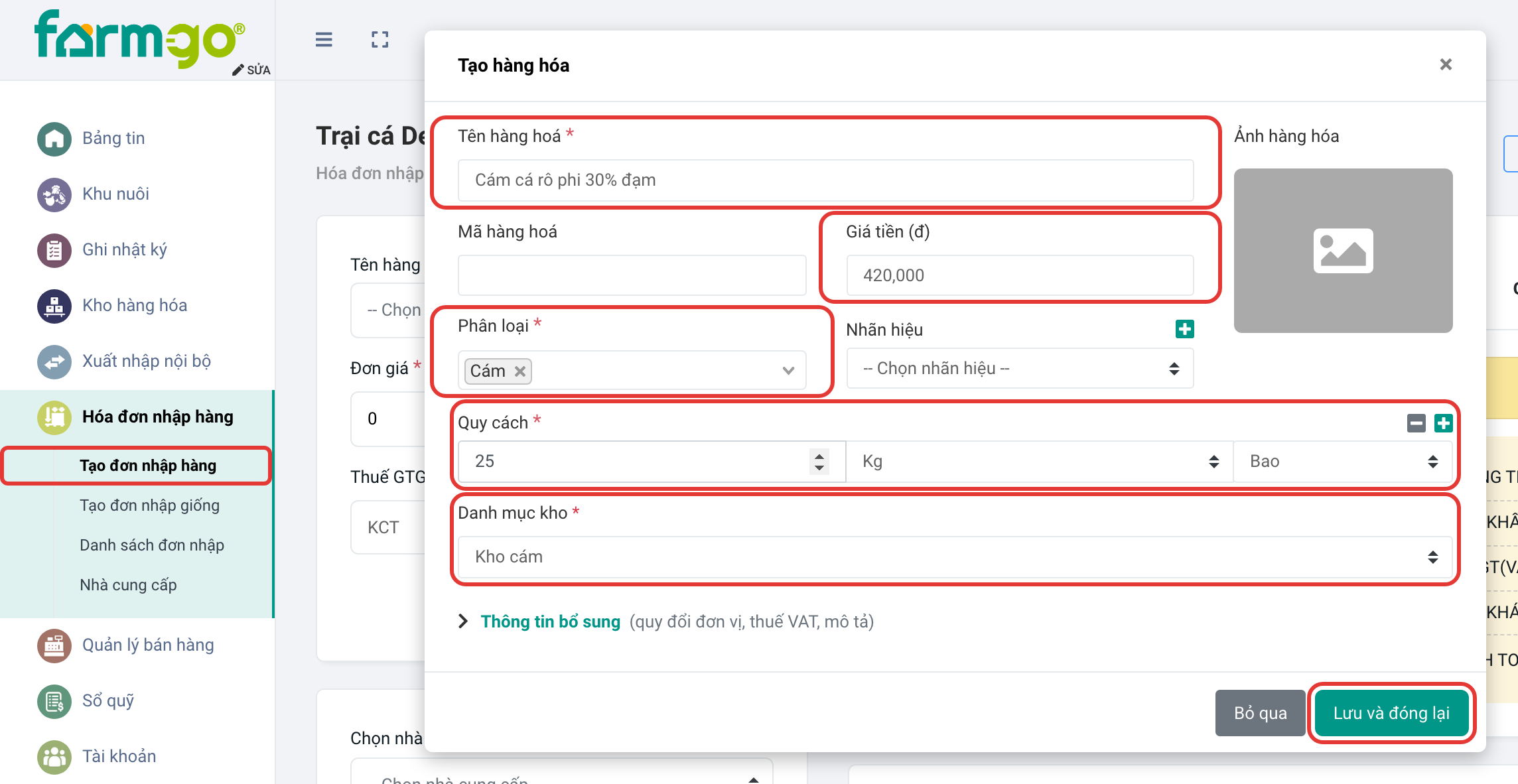Screen dimensions: 1518x784
Task: Open Khu nuôi sidebar icon
Action: tap(54, 194)
